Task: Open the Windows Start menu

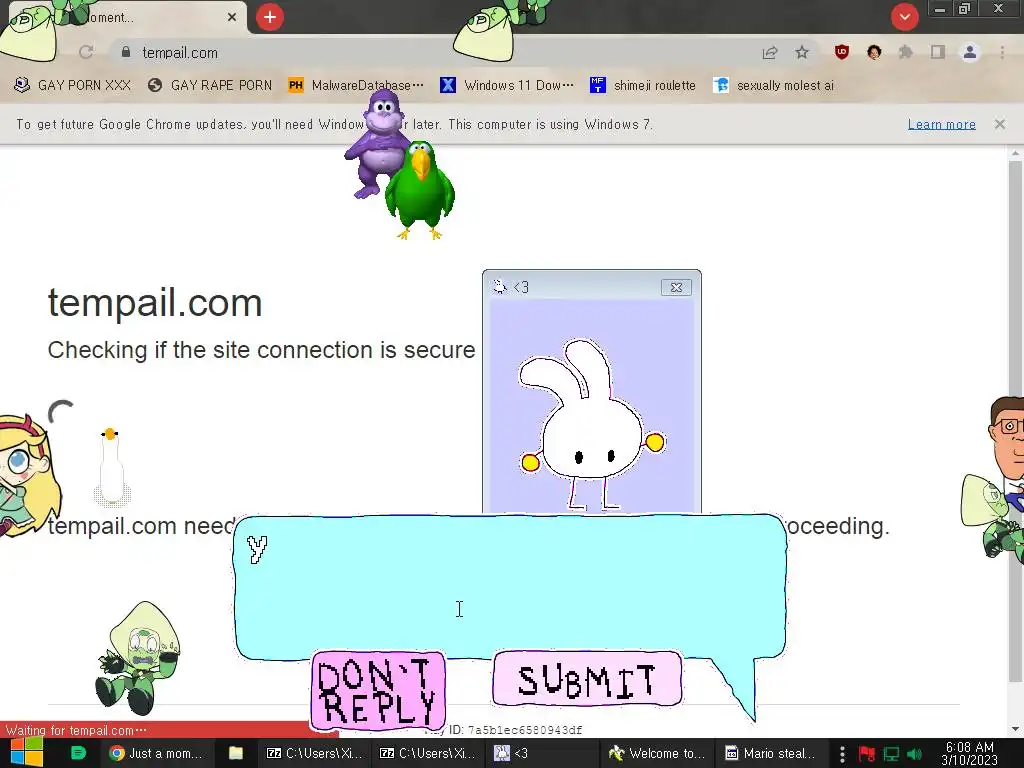Action: click(27, 753)
